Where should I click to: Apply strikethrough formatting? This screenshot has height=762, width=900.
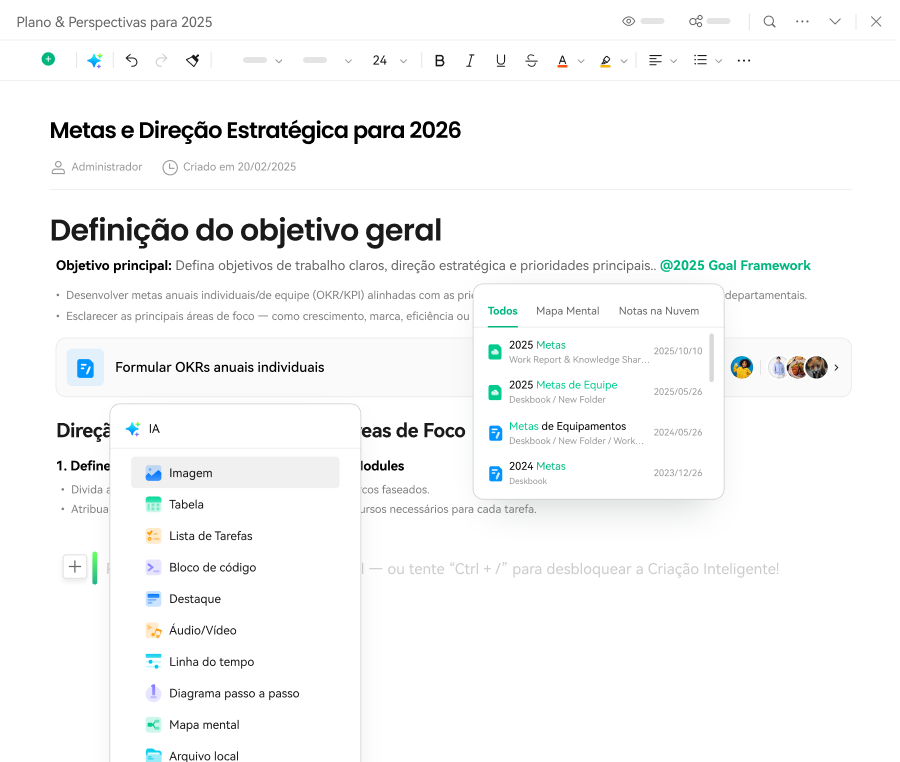tap(531, 60)
